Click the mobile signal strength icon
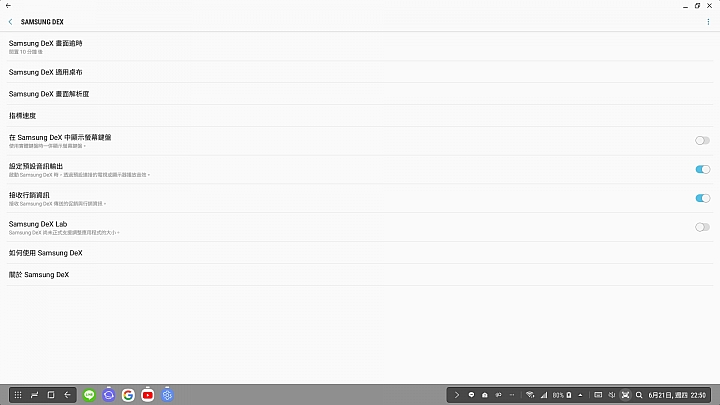This screenshot has height=405, width=720. (544, 395)
